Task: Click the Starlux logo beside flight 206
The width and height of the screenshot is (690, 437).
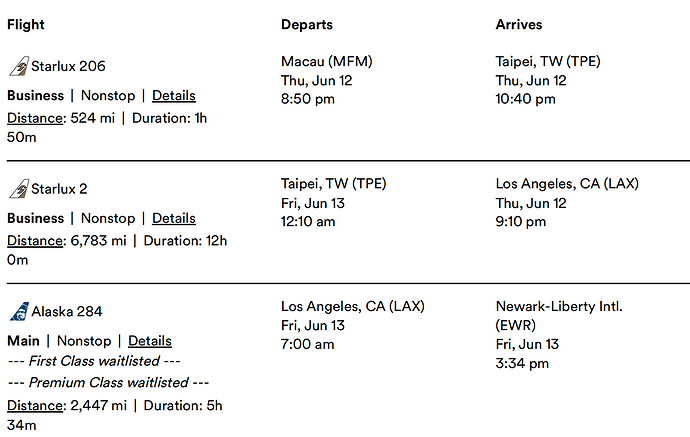Action: coord(18,67)
